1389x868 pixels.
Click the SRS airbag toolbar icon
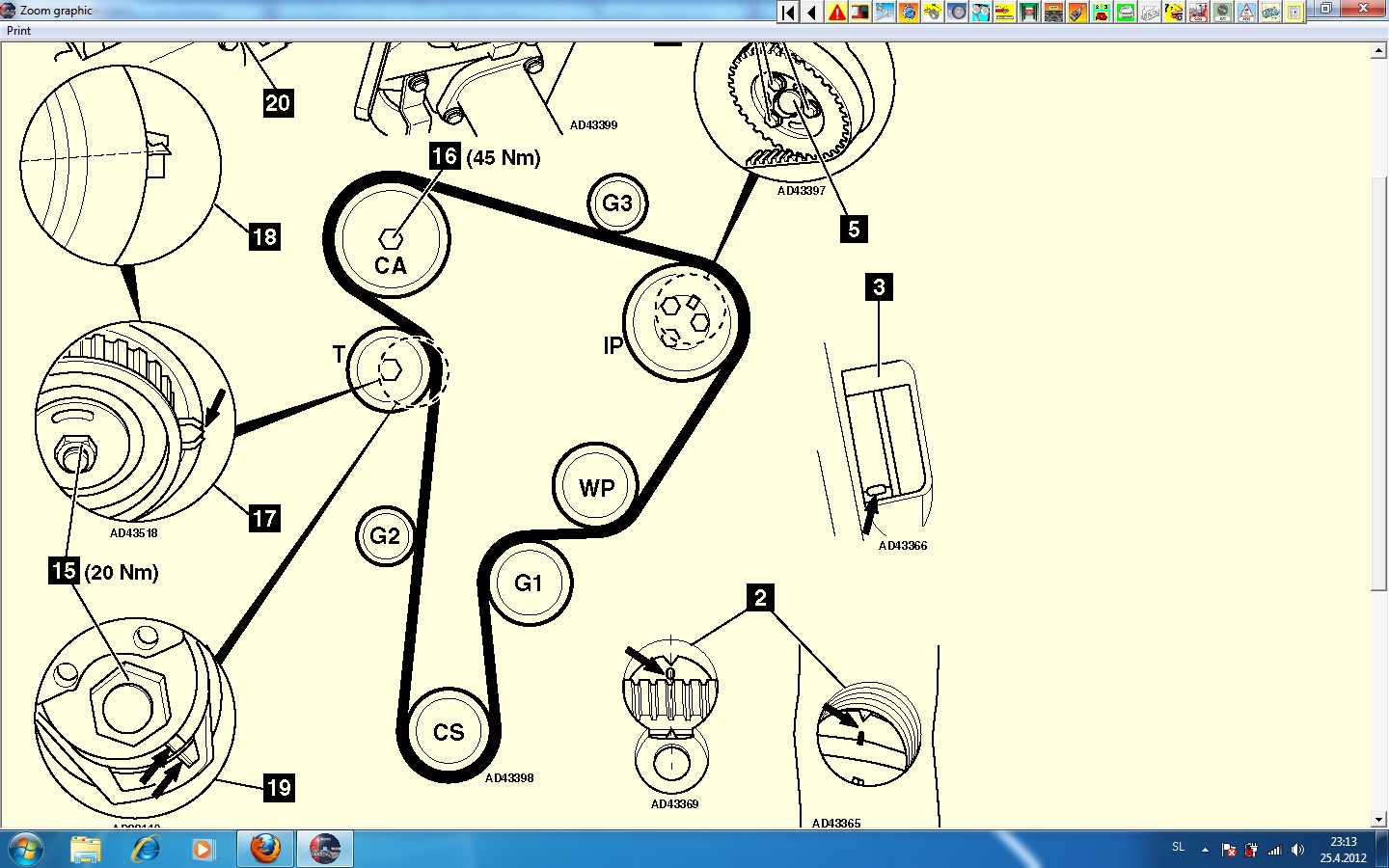coord(1198,13)
